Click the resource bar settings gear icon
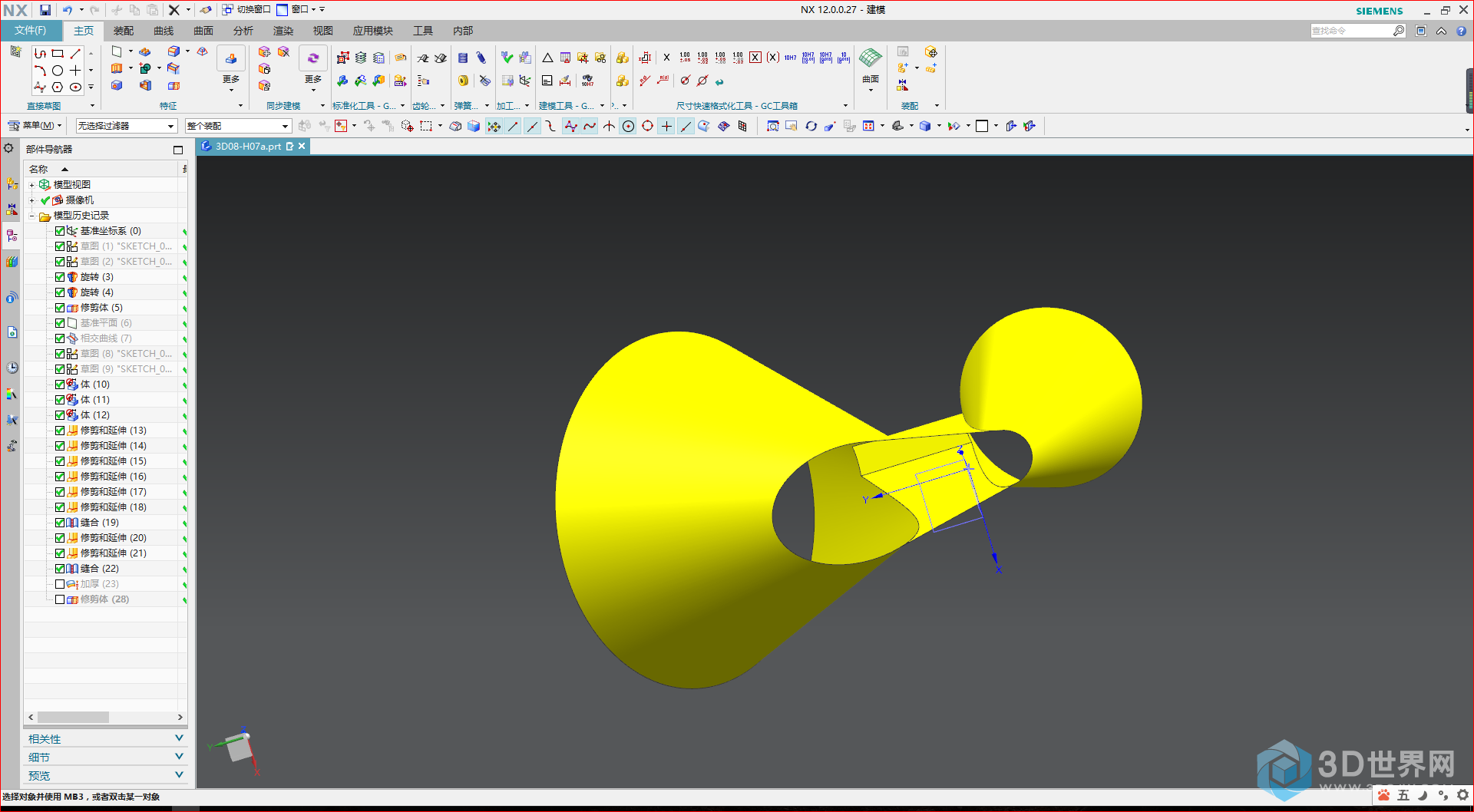 pyautogui.click(x=8, y=148)
